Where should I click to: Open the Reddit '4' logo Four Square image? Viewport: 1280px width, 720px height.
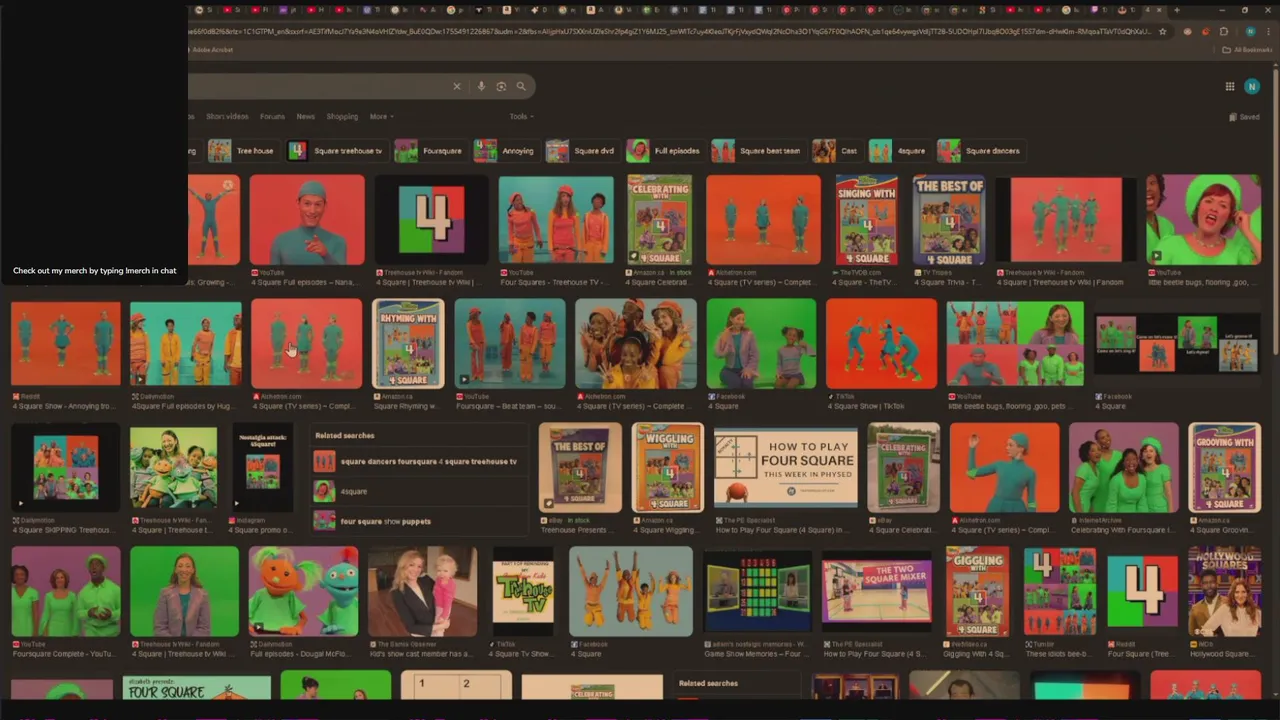click(1142, 591)
